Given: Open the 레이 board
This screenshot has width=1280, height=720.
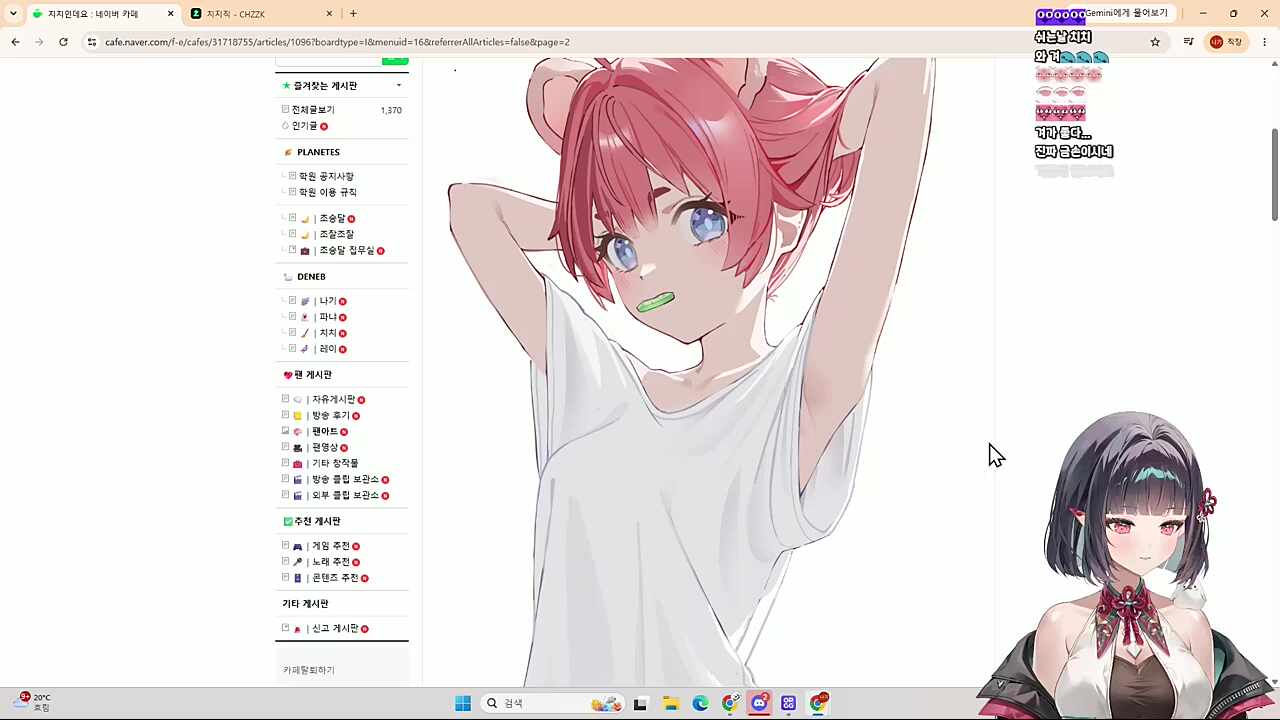Looking at the screenshot, I should click(x=328, y=349).
